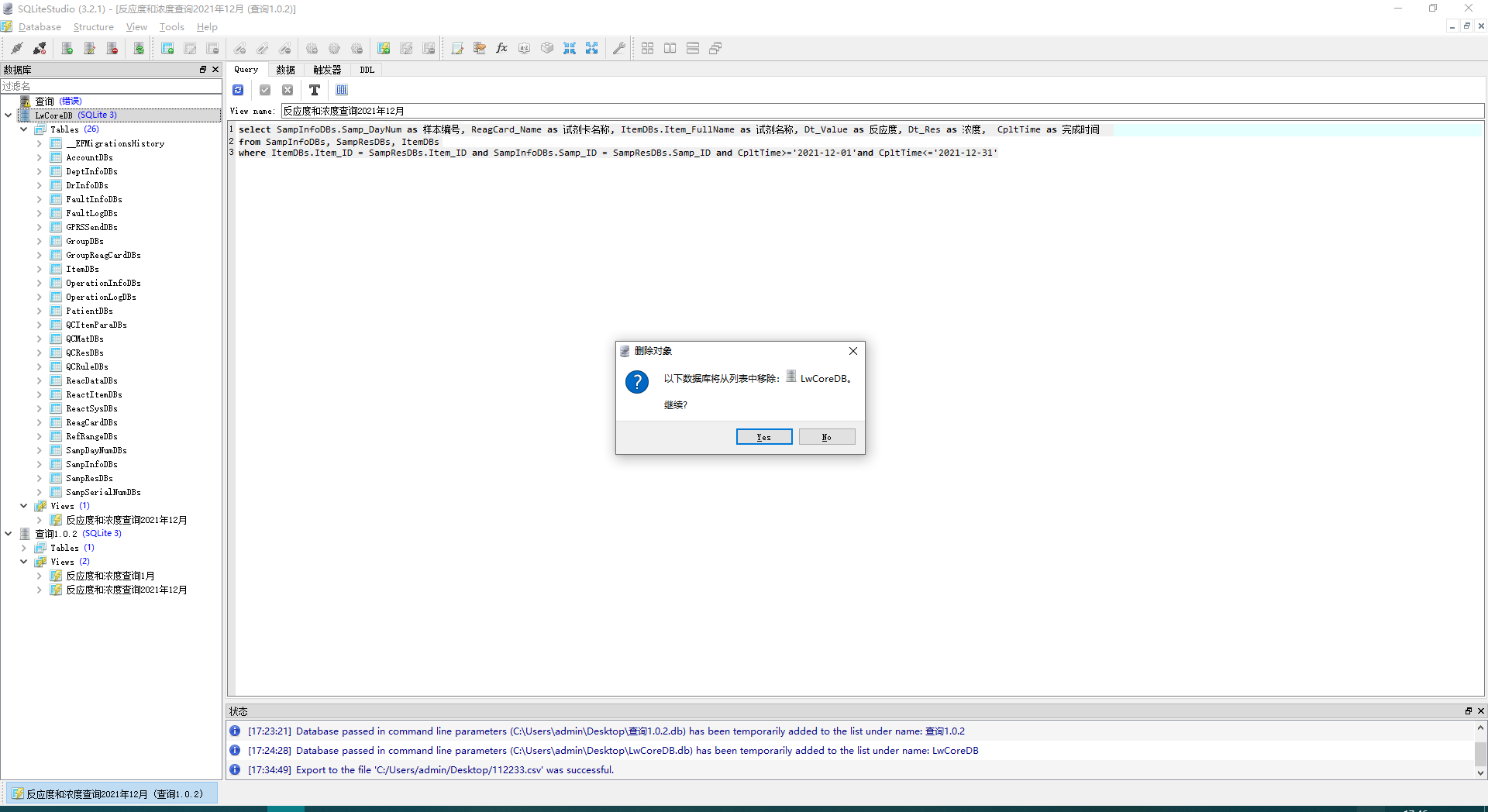Open the collations editor (a-z) icon

pyautogui.click(x=525, y=48)
